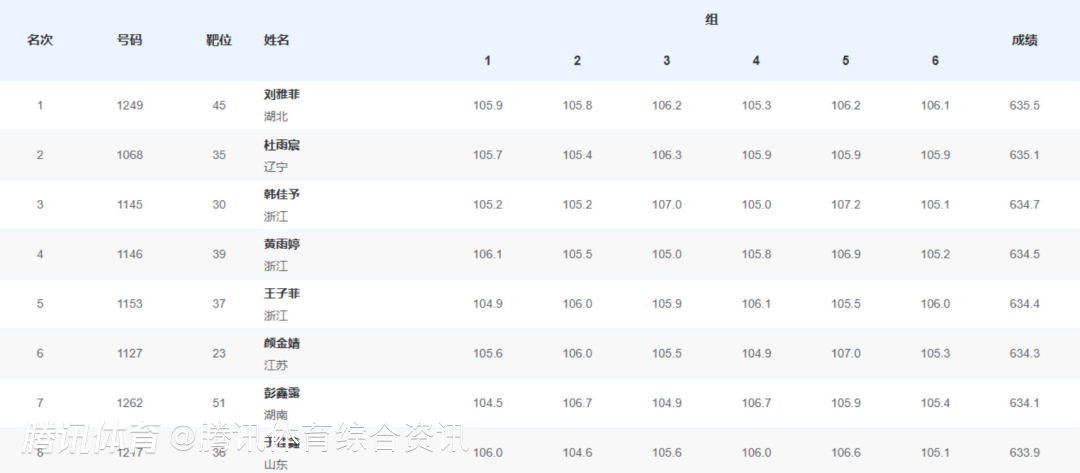Select the 靶位 column header
The height and width of the screenshot is (473, 1080).
(x=219, y=40)
